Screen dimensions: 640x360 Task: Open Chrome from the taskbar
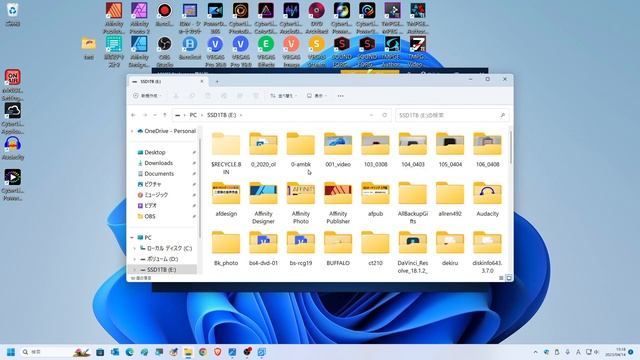pos(203,352)
